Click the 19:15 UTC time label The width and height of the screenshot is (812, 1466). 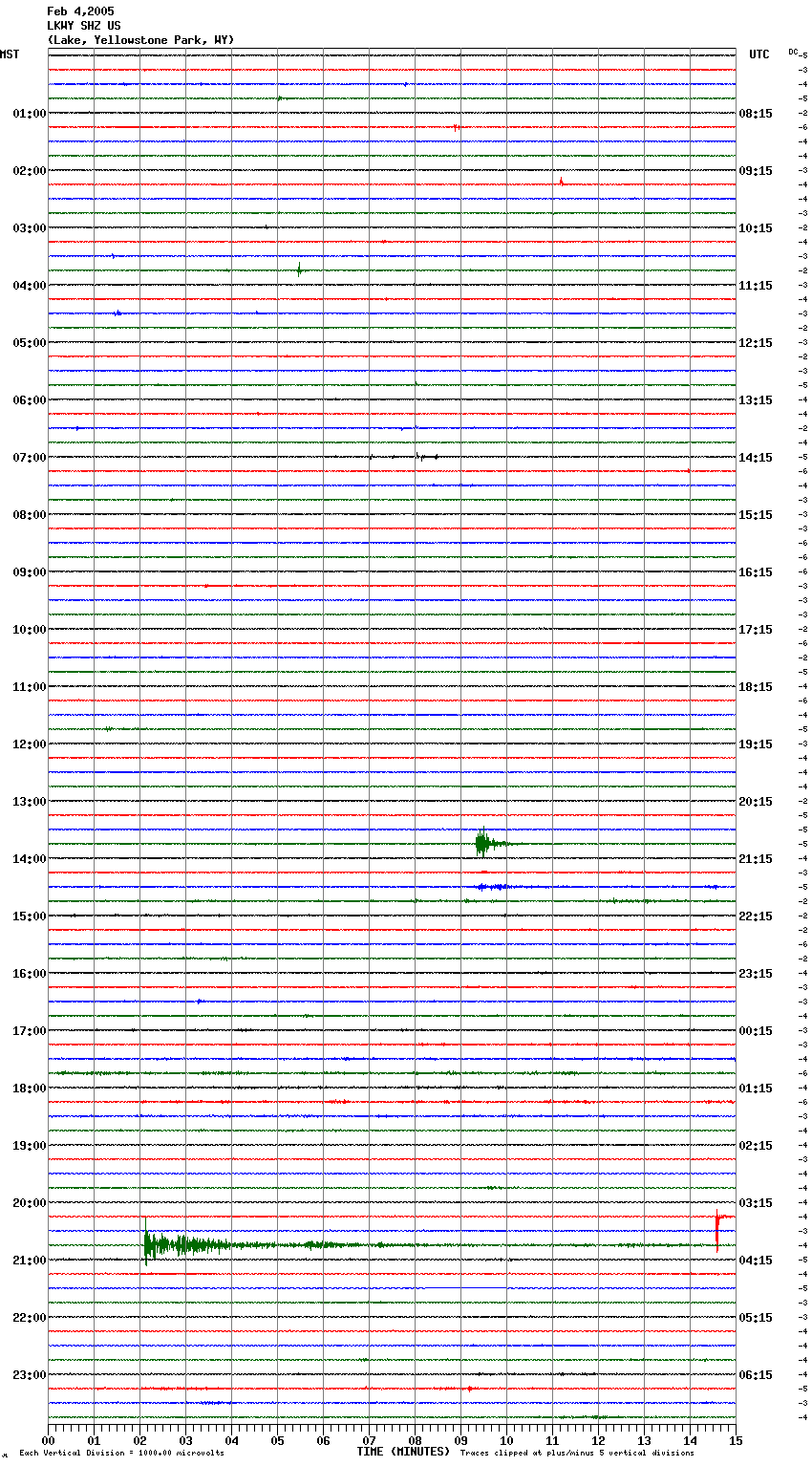(756, 744)
